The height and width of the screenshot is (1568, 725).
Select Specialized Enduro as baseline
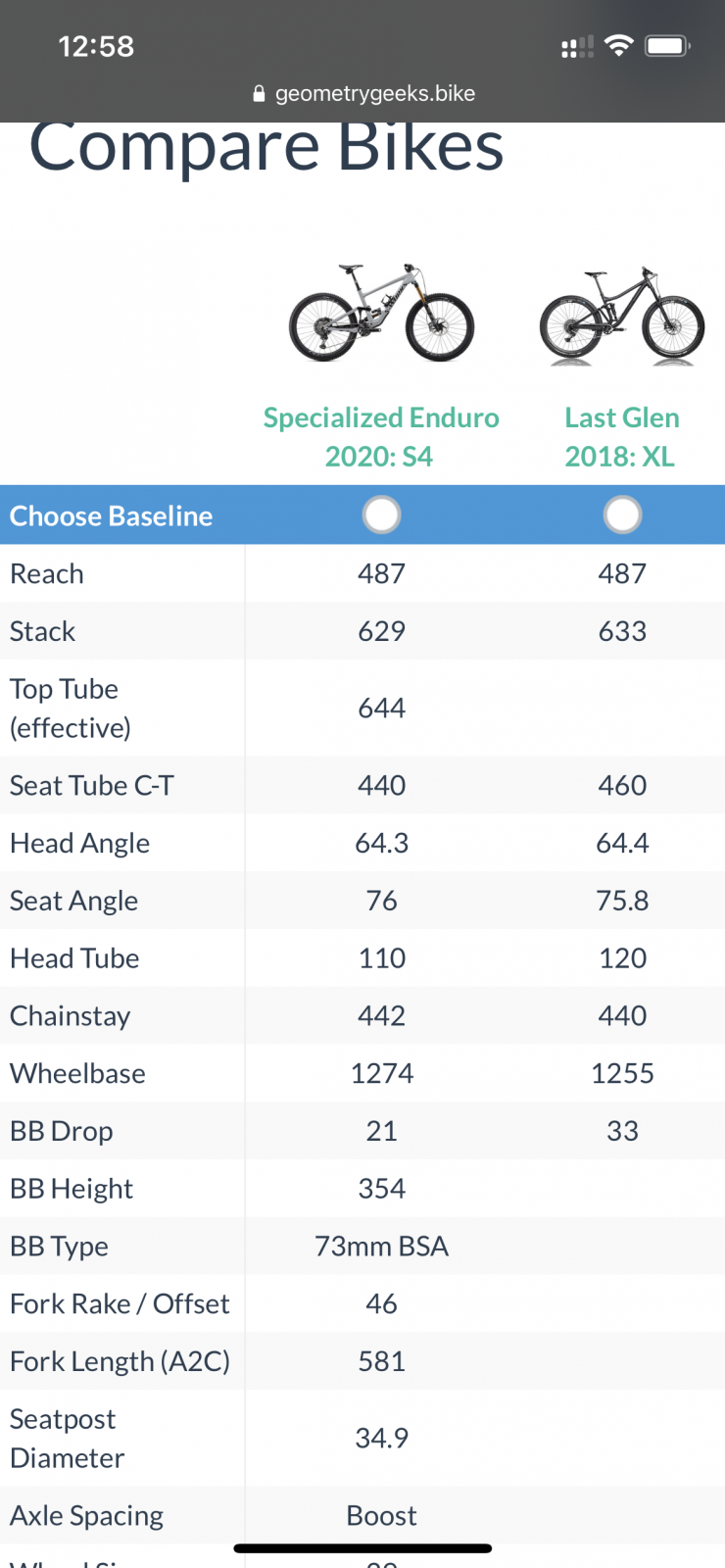point(381,514)
